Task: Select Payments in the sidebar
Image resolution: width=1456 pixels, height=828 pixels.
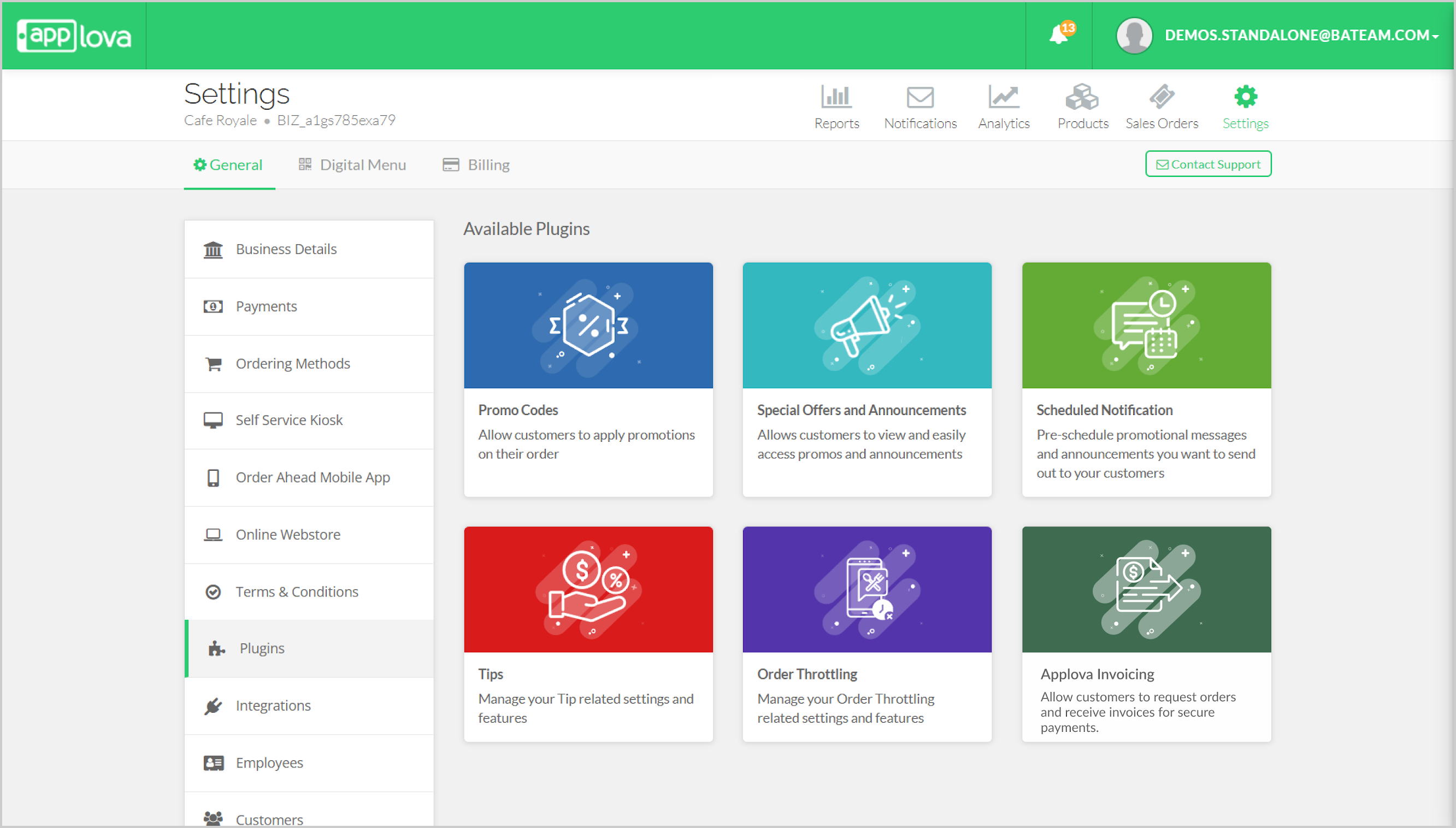Action: point(266,306)
